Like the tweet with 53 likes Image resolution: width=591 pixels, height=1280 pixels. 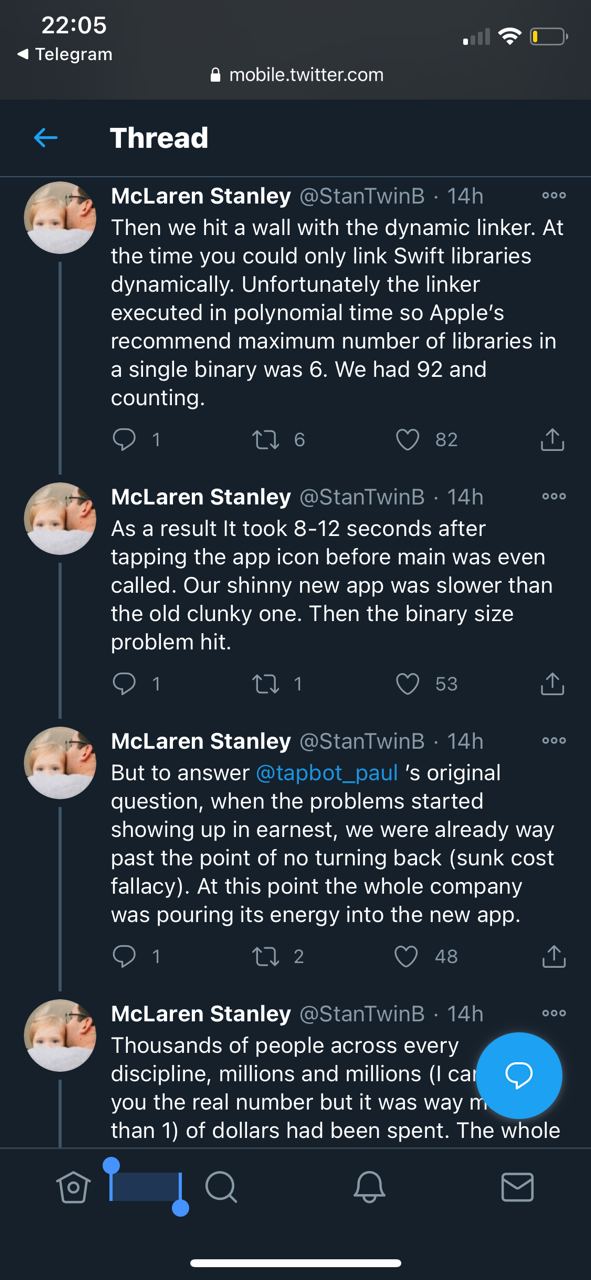point(407,684)
